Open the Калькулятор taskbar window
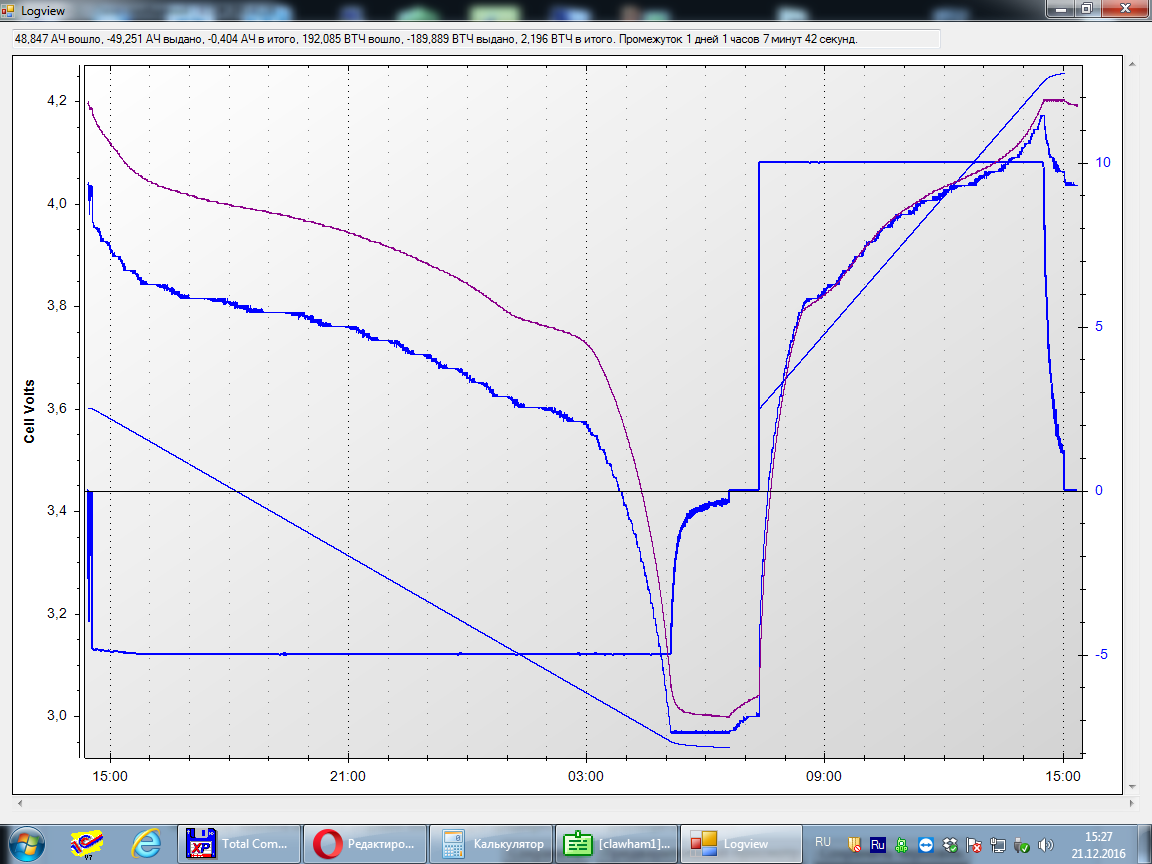The width and height of the screenshot is (1152, 864). coord(489,843)
